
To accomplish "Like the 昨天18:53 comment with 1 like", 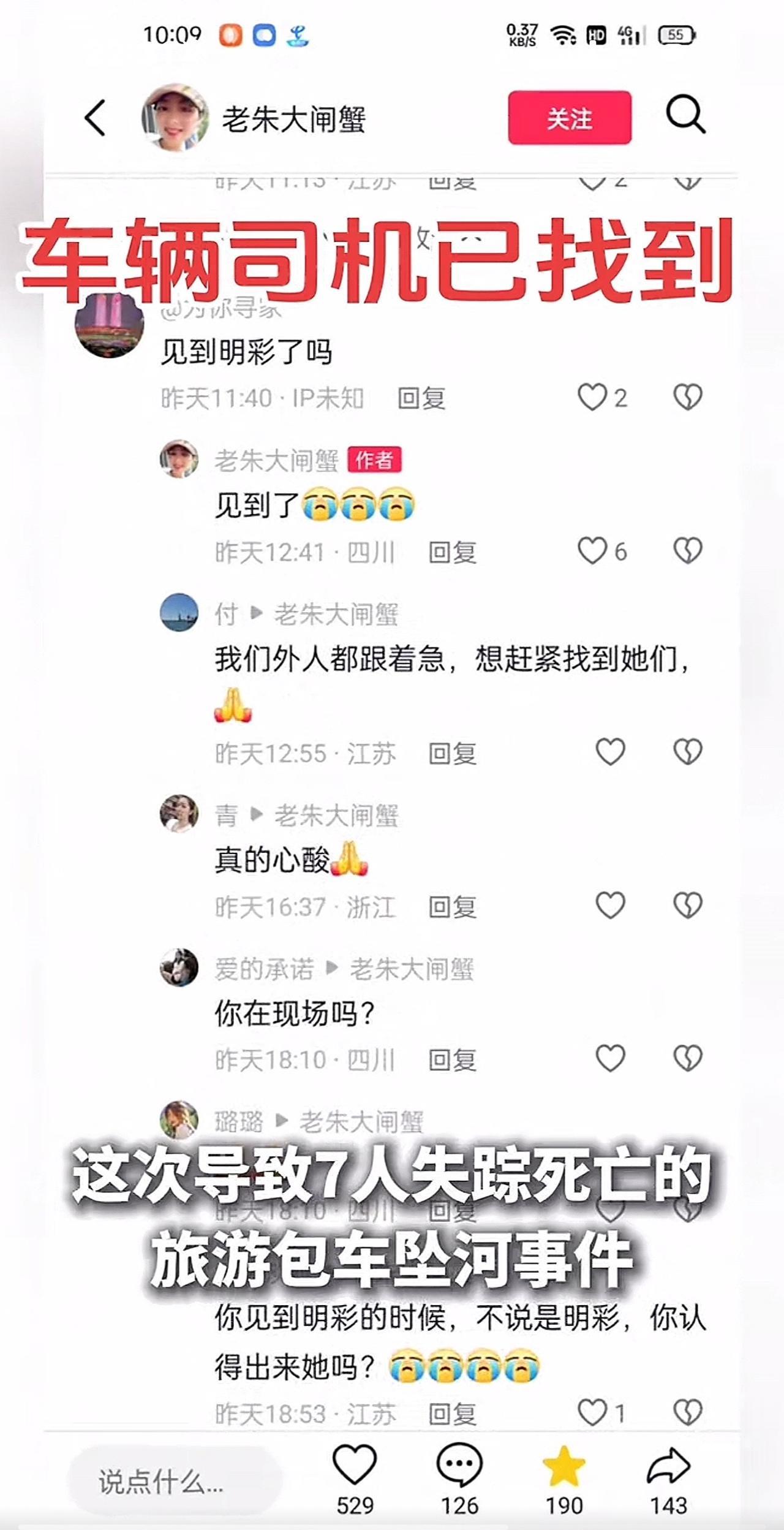I will [592, 1412].
